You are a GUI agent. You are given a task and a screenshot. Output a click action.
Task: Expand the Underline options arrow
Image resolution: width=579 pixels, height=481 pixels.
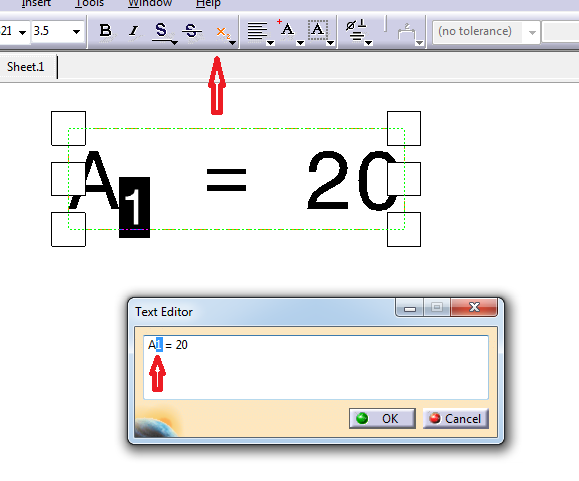(175, 43)
